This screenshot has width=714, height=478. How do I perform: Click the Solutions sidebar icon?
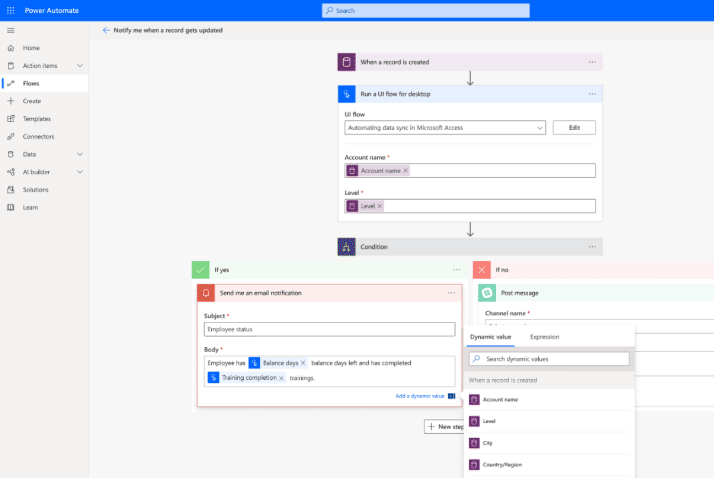(11, 190)
